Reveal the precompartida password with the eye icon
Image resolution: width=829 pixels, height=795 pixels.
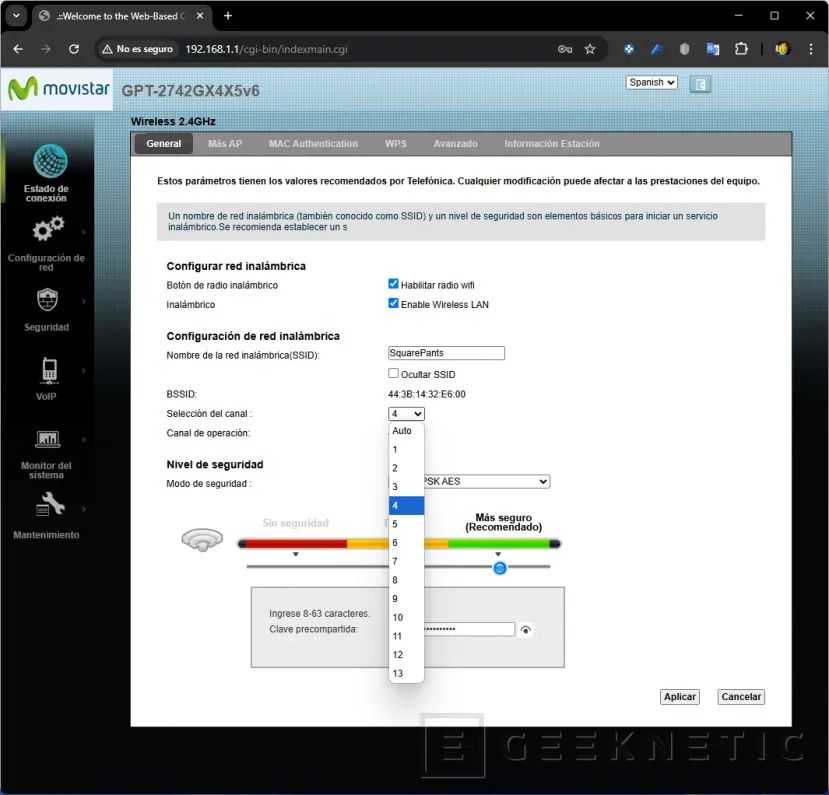point(524,629)
